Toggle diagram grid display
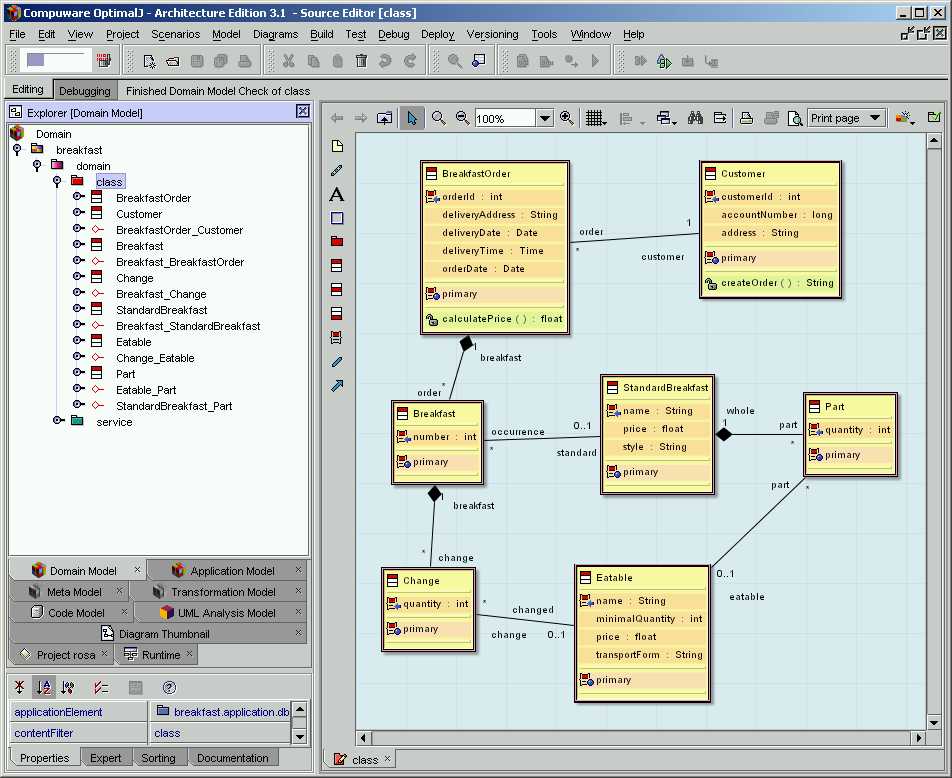The height and width of the screenshot is (778, 952). pyautogui.click(x=595, y=118)
